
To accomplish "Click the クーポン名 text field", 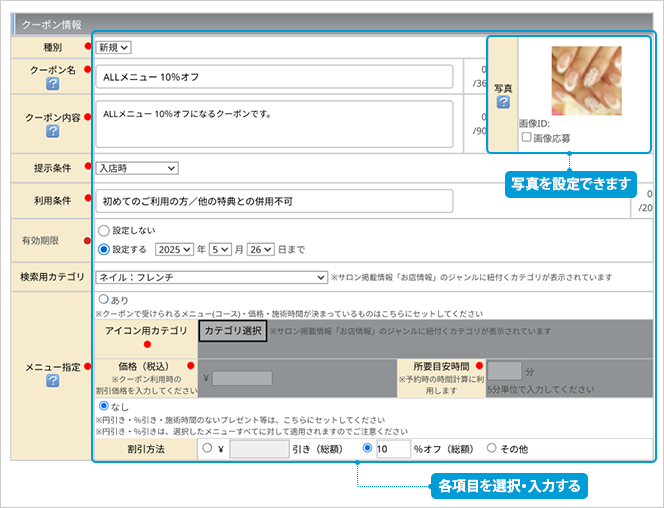I will click(274, 77).
